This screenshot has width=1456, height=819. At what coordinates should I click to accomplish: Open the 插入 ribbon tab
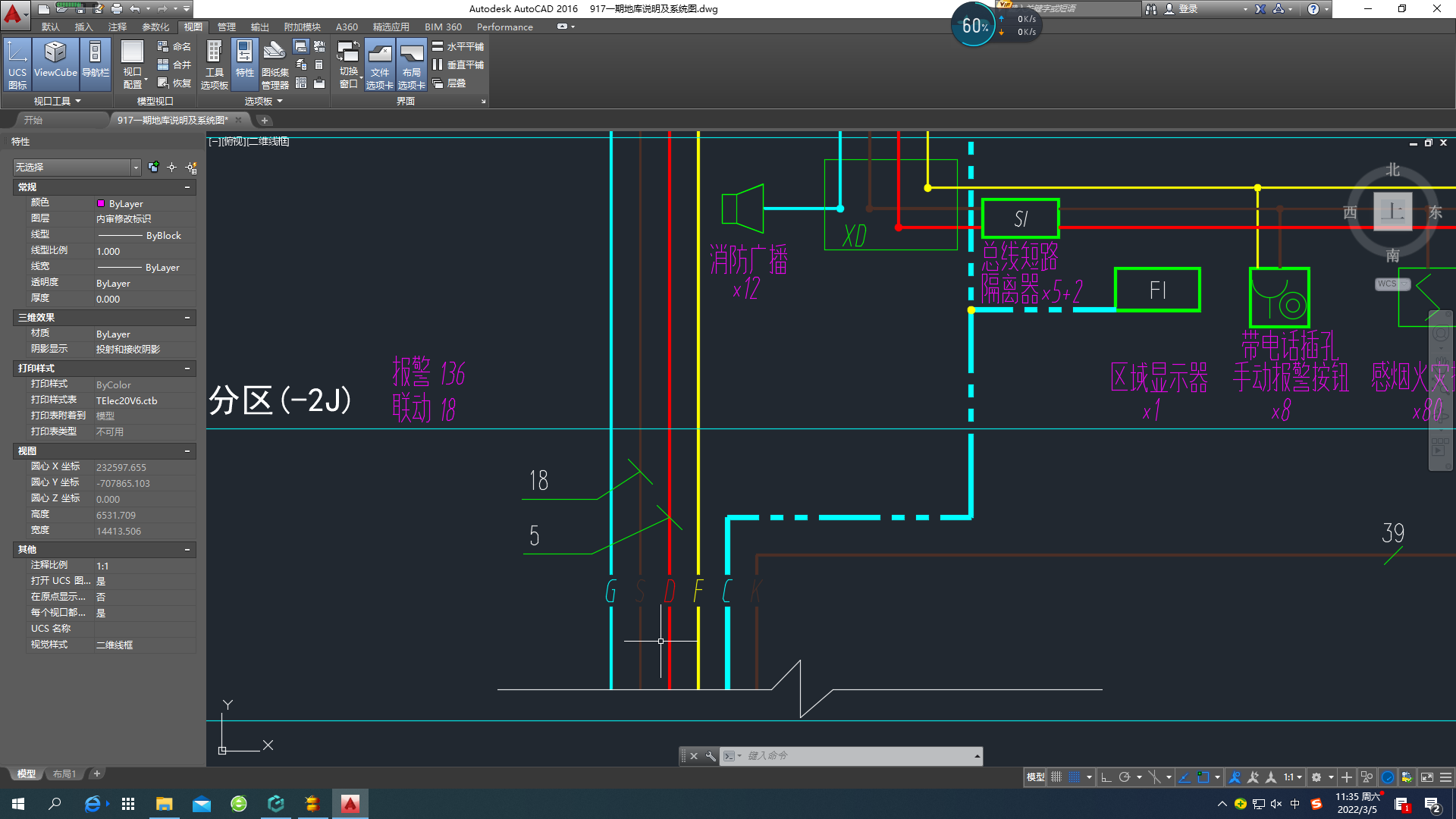(83, 27)
